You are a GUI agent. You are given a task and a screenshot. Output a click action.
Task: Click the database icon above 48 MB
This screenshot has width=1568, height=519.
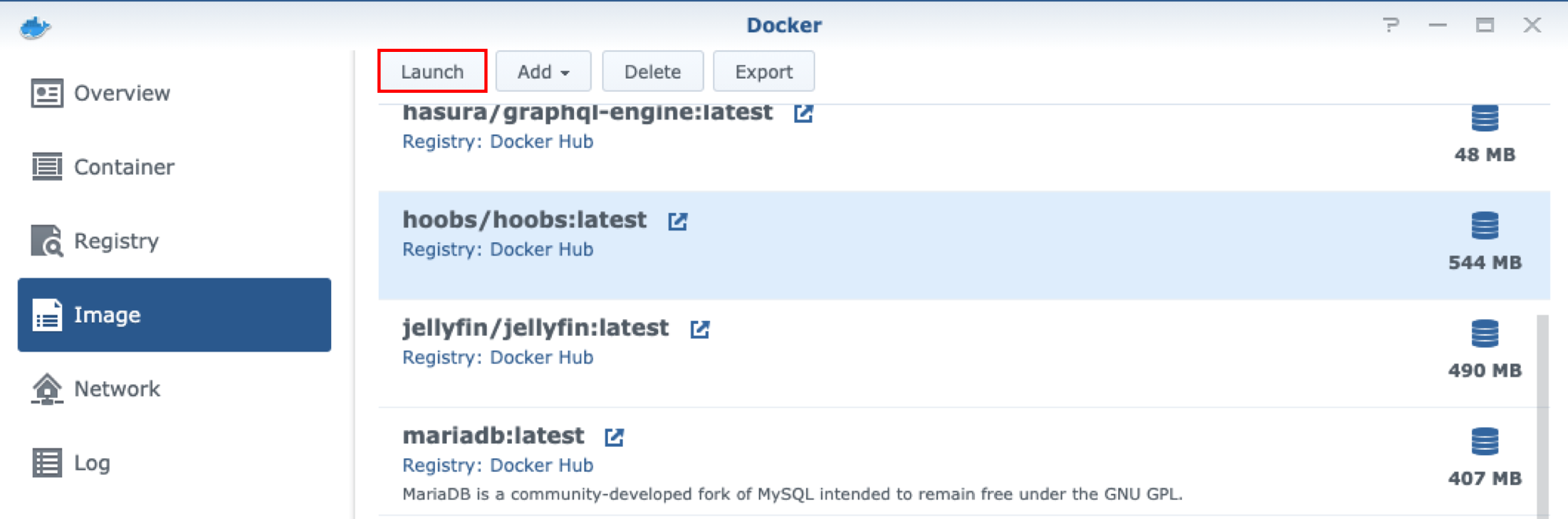click(x=1485, y=118)
